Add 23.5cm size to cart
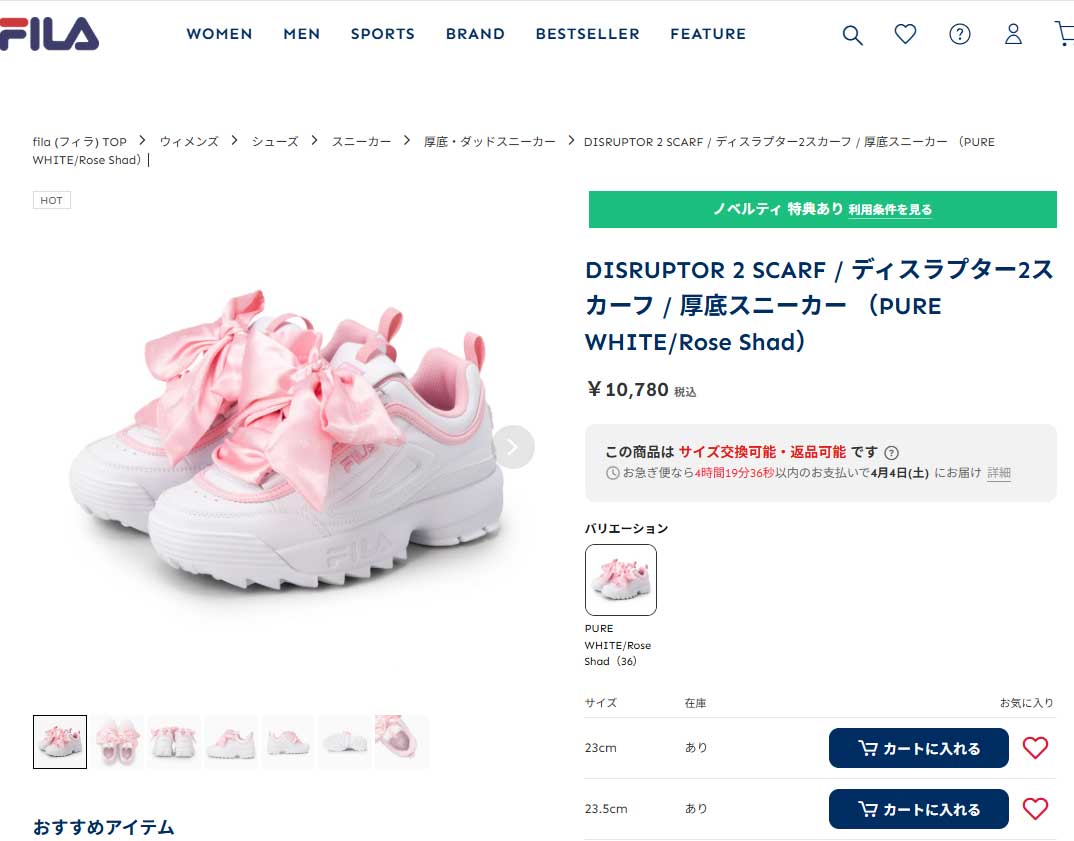 pos(918,809)
